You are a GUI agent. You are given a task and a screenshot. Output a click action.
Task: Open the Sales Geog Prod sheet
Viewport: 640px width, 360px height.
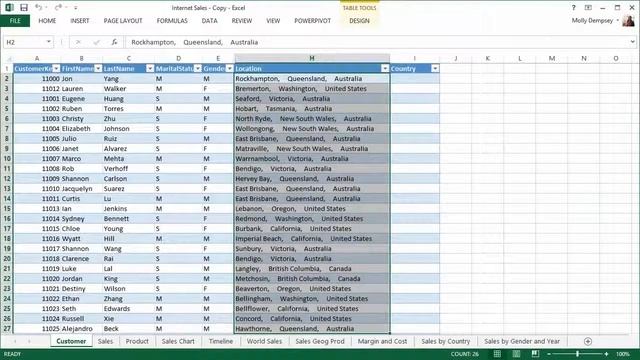click(320, 341)
